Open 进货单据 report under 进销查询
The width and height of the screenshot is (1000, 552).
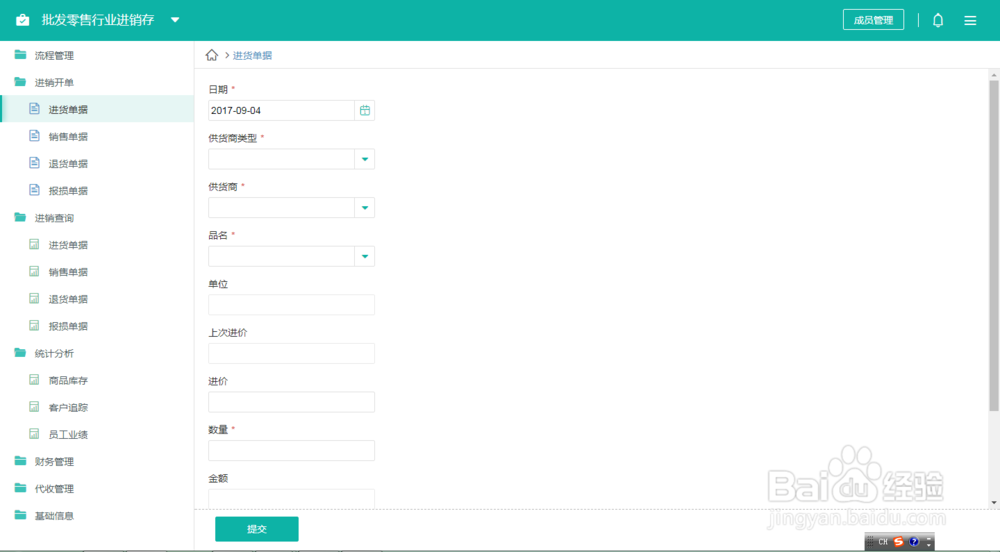(x=97, y=245)
